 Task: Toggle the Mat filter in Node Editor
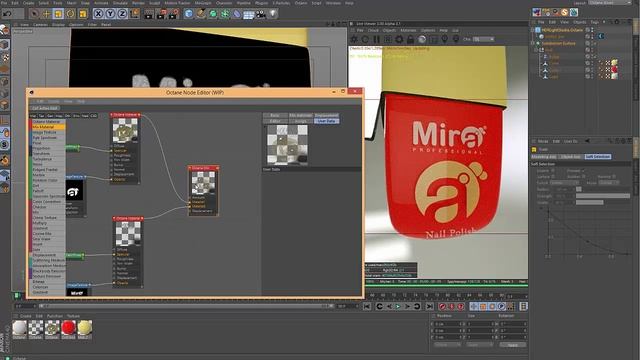[x=33, y=116]
